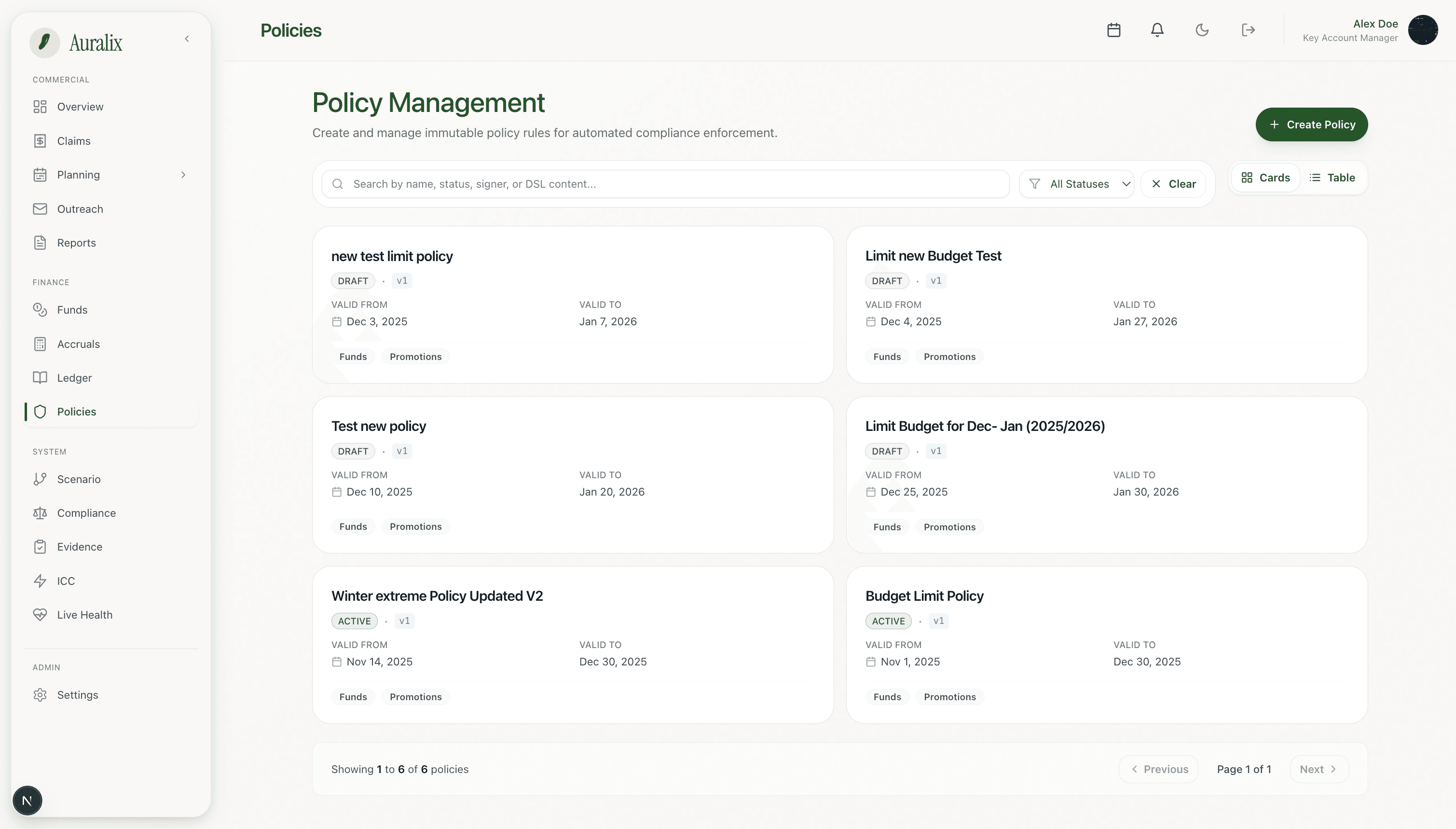Switch to Cards view
Viewport: 1456px width, 829px height.
tap(1265, 177)
